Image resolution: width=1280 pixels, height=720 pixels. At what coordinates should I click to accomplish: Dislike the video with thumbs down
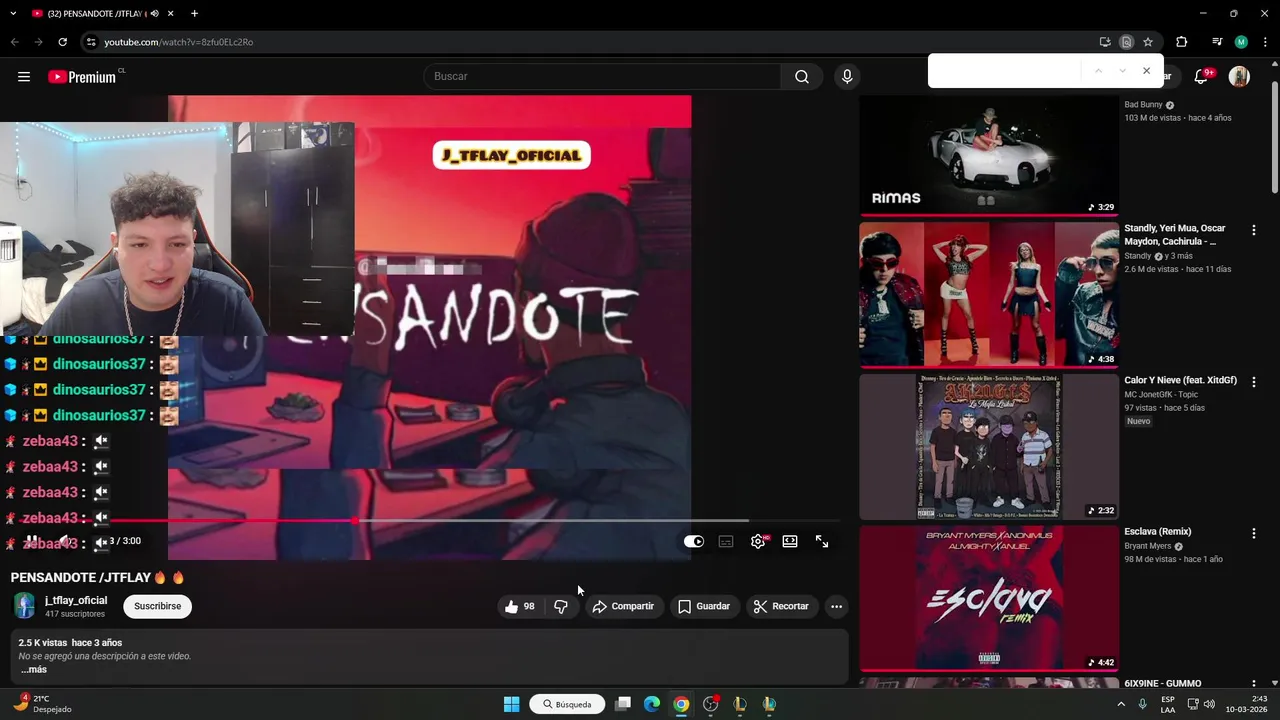[x=561, y=606]
